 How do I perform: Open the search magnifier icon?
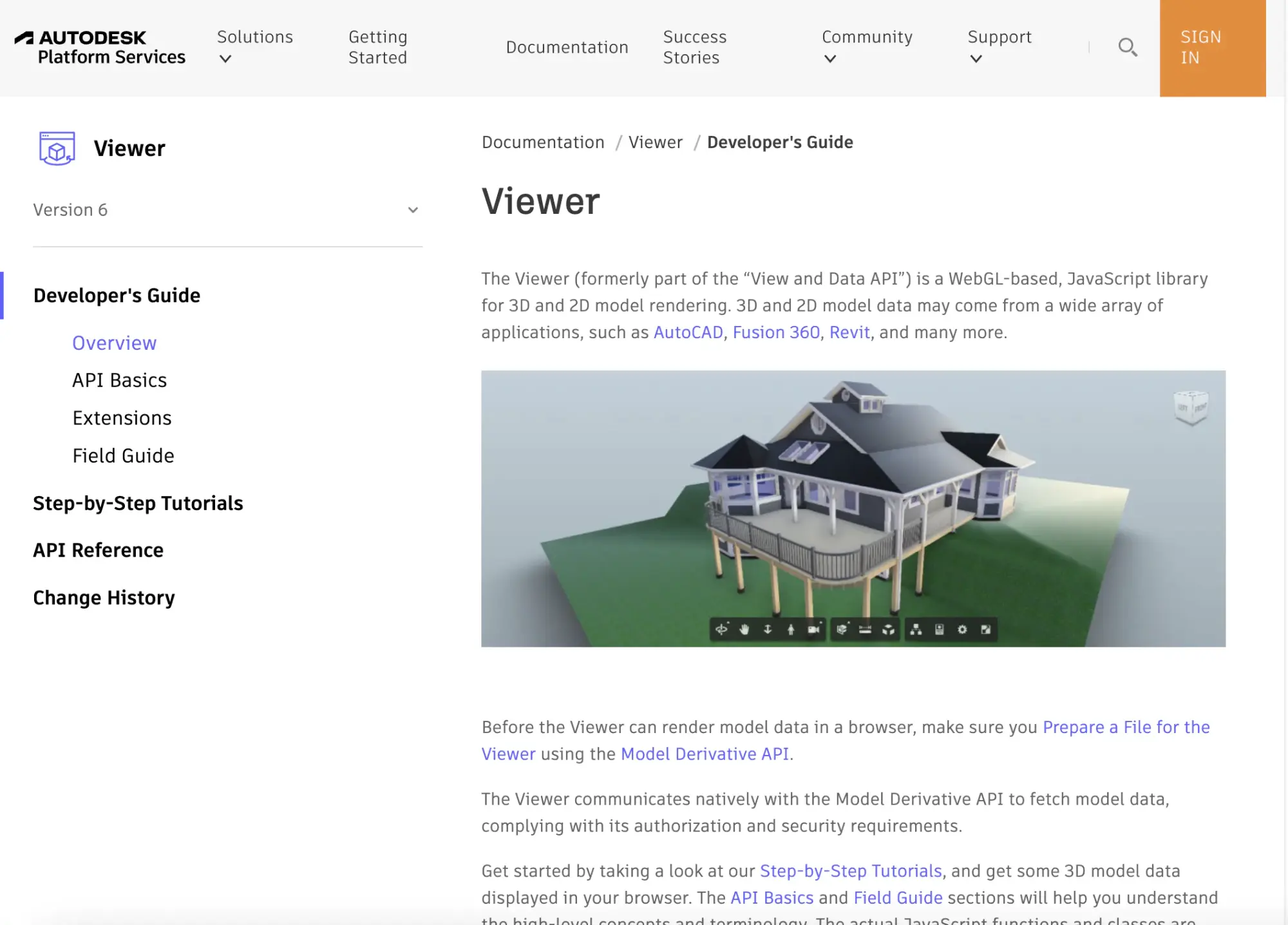pyautogui.click(x=1127, y=47)
